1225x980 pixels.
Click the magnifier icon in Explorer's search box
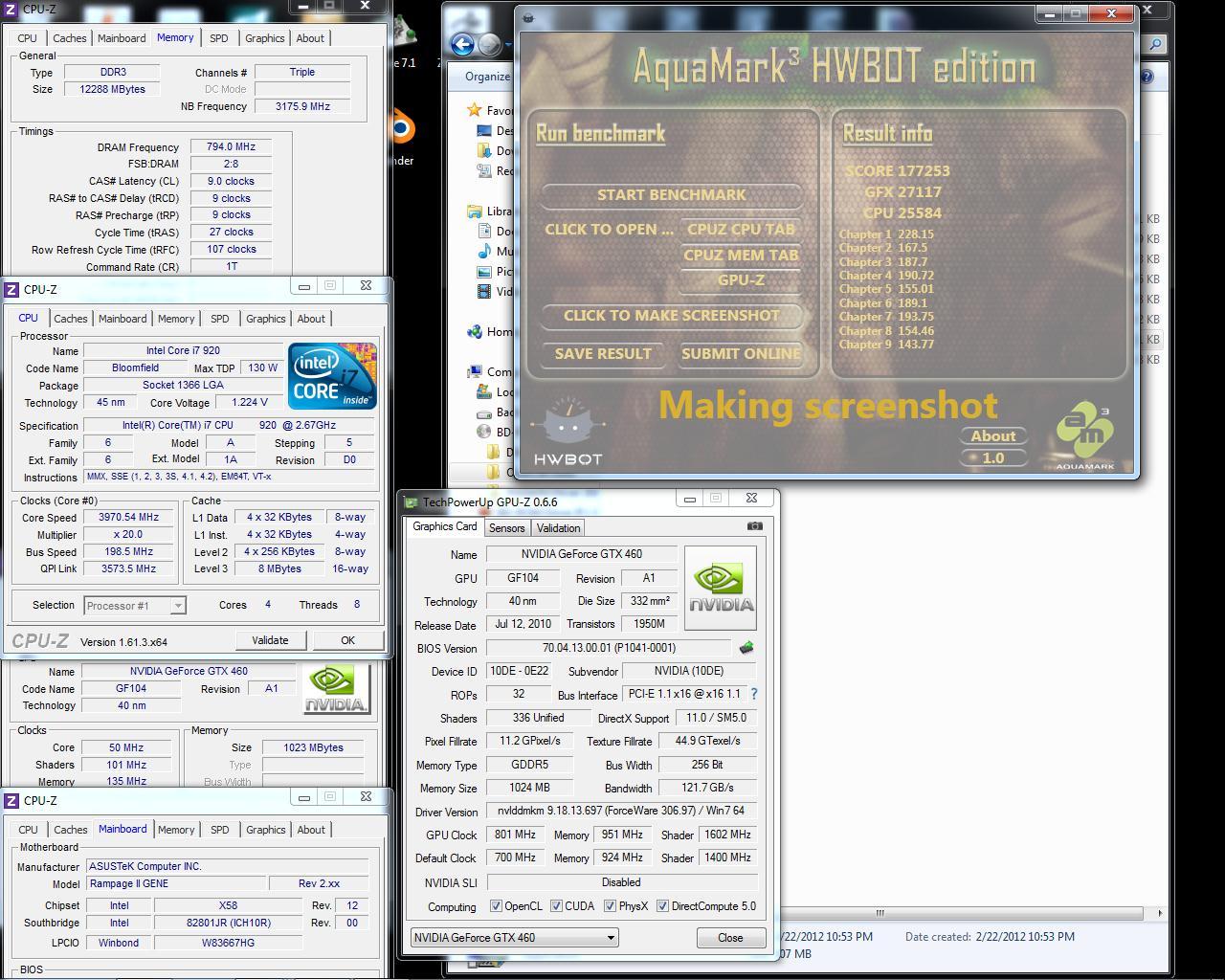coord(1155,44)
